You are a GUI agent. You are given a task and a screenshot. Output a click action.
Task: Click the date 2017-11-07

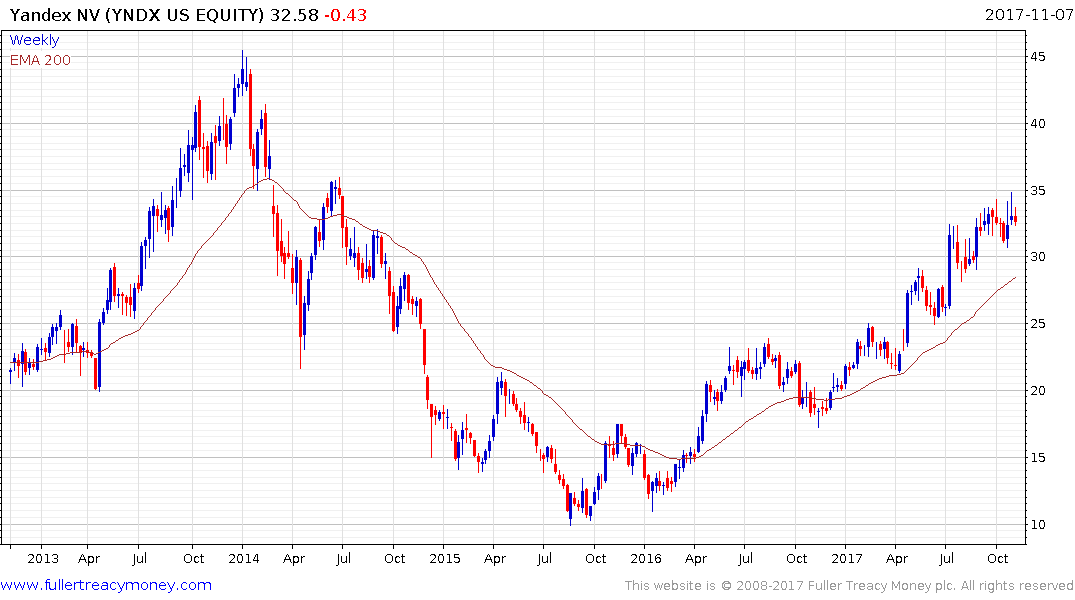[x=1028, y=14]
